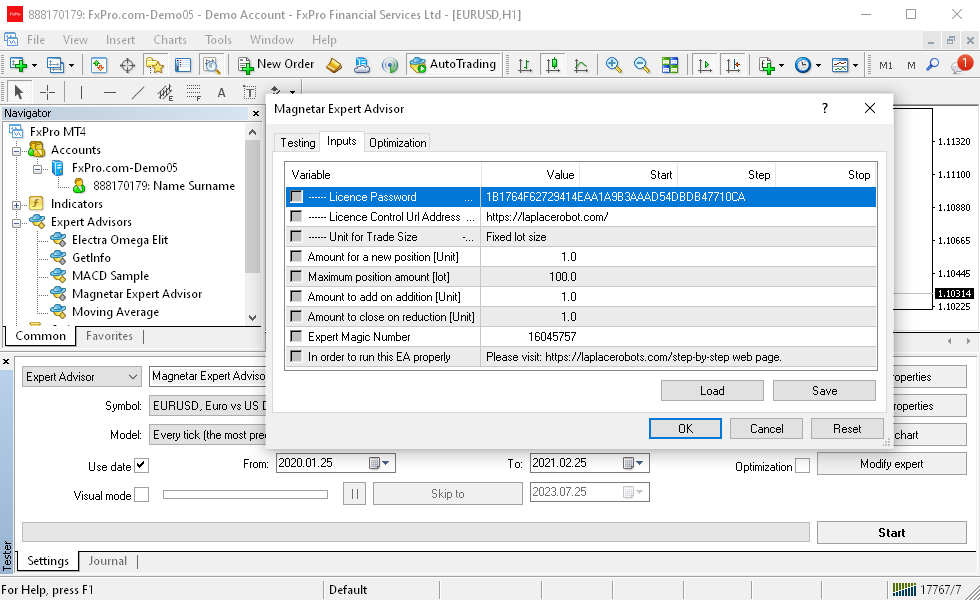Click the green signal waves toolbar icon
Image resolution: width=980 pixels, height=600 pixels.
(x=390, y=64)
